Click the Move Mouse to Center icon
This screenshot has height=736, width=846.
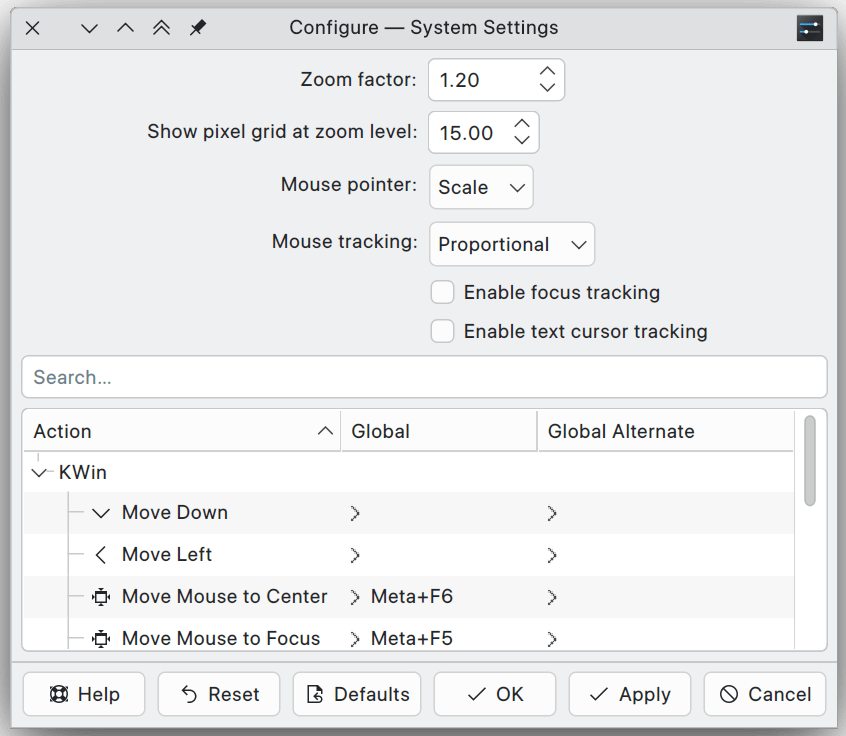tap(101, 597)
